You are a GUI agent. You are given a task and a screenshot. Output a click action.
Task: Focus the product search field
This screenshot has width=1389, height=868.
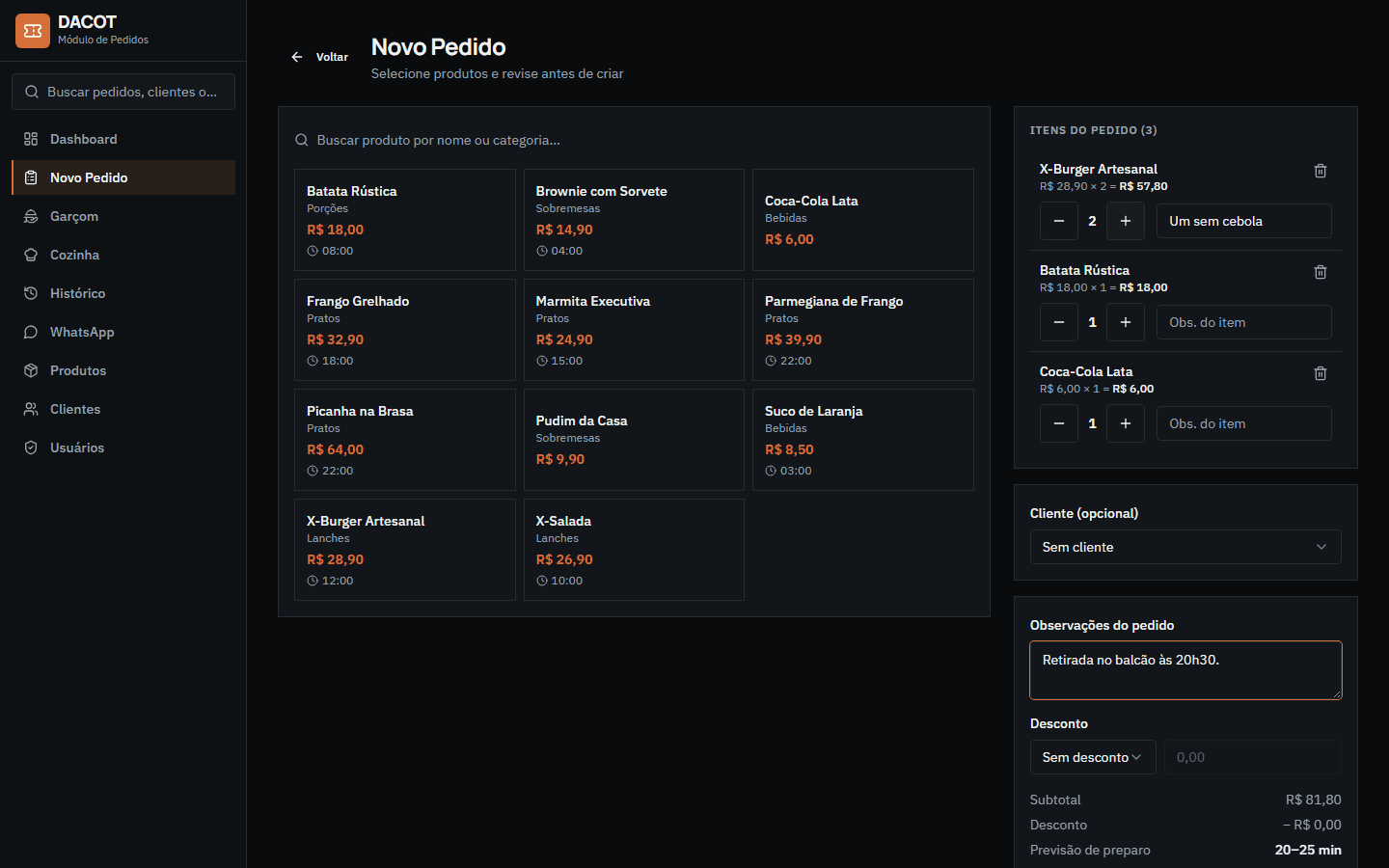(634, 140)
